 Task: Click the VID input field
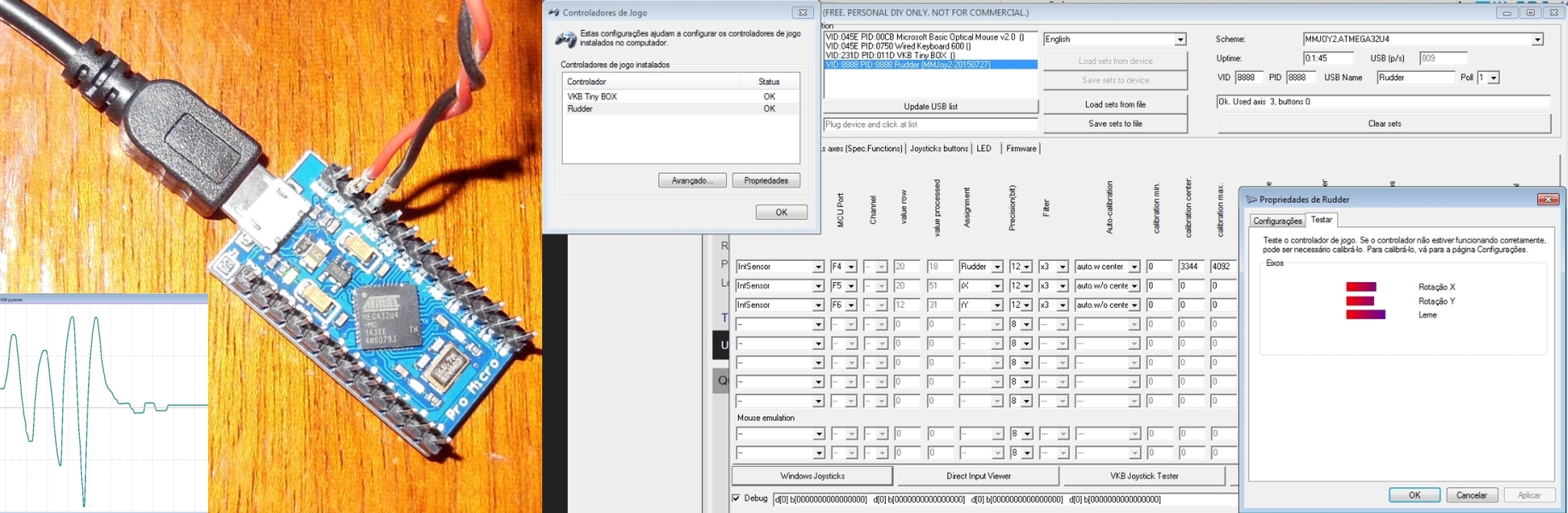1249,78
